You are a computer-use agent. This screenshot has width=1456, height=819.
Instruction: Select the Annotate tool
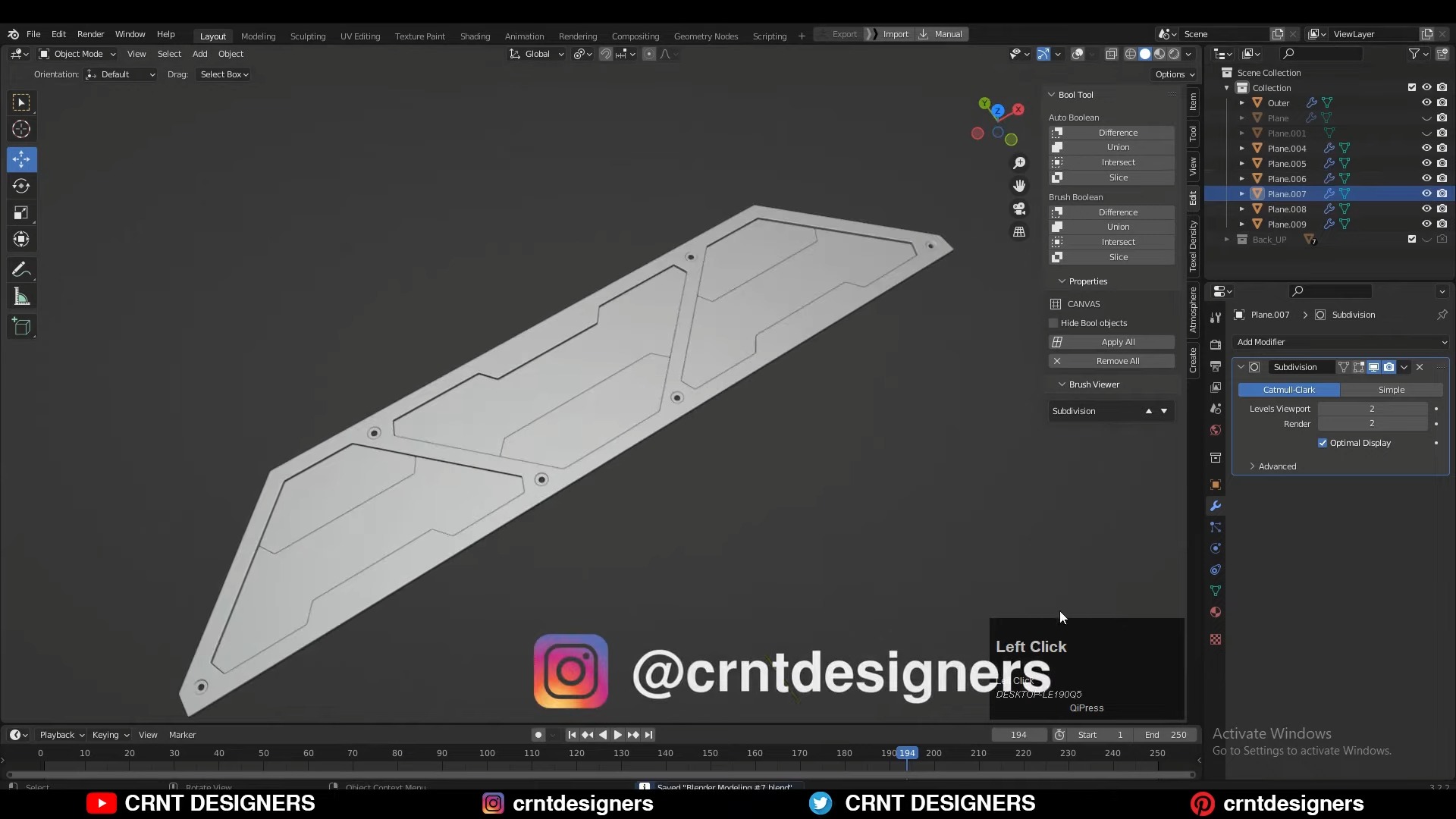tap(21, 268)
